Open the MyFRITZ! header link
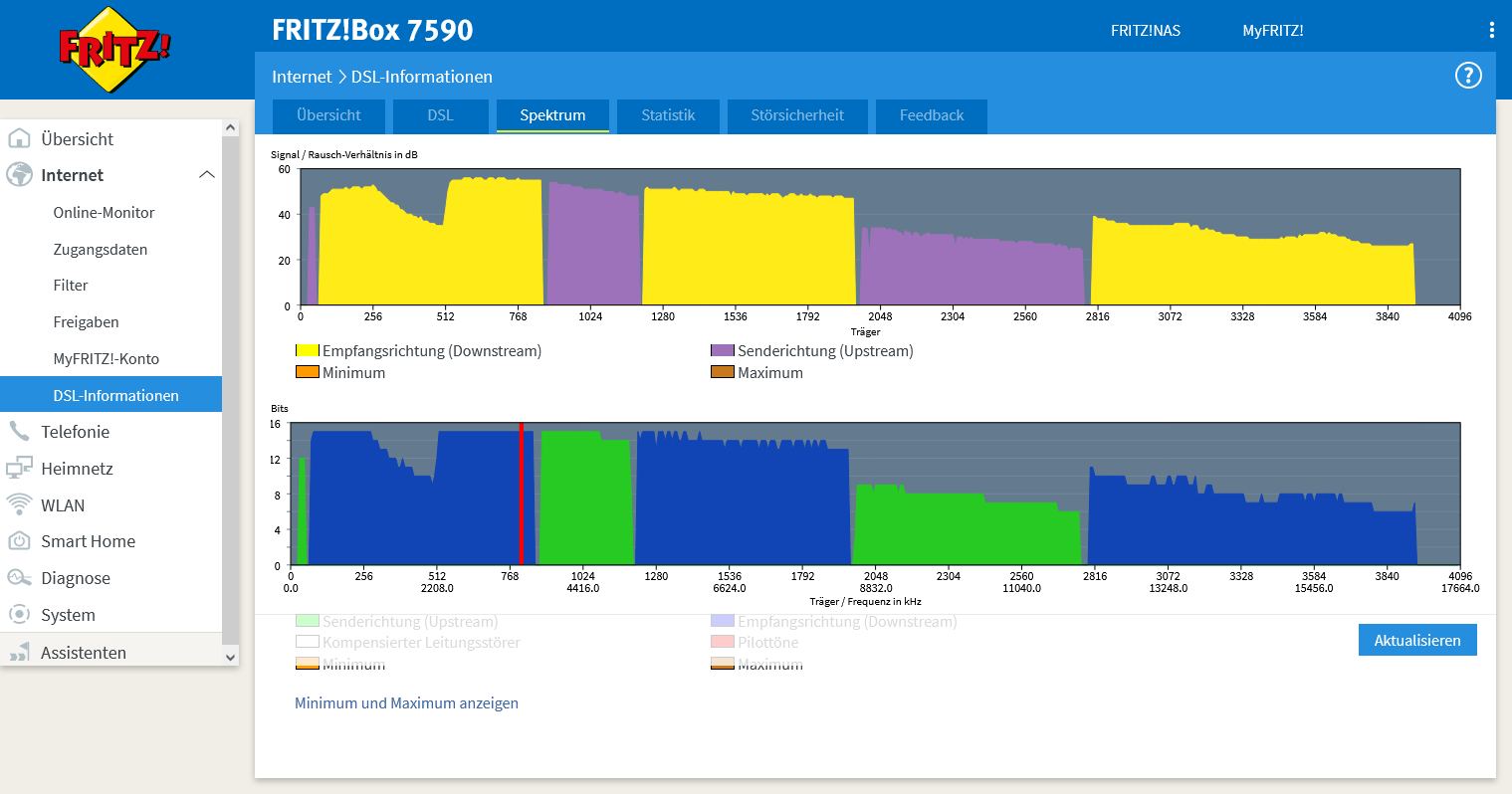 click(1272, 31)
